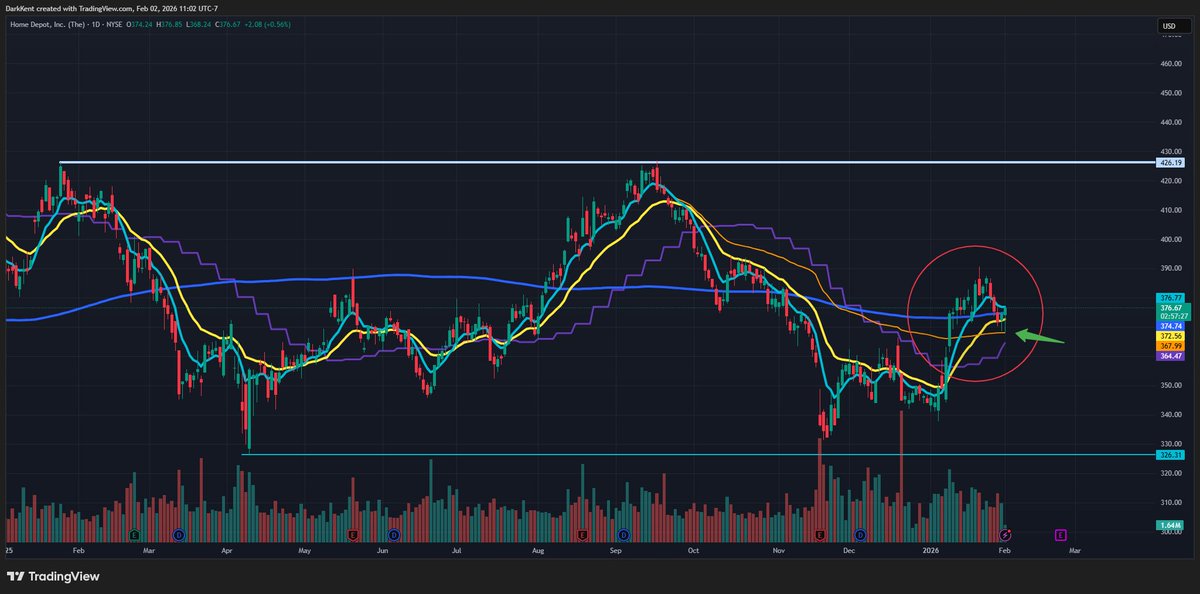Click the Mar label at time axis end
Screen dimensions: 1200x594
pyautogui.click(x=1075, y=550)
